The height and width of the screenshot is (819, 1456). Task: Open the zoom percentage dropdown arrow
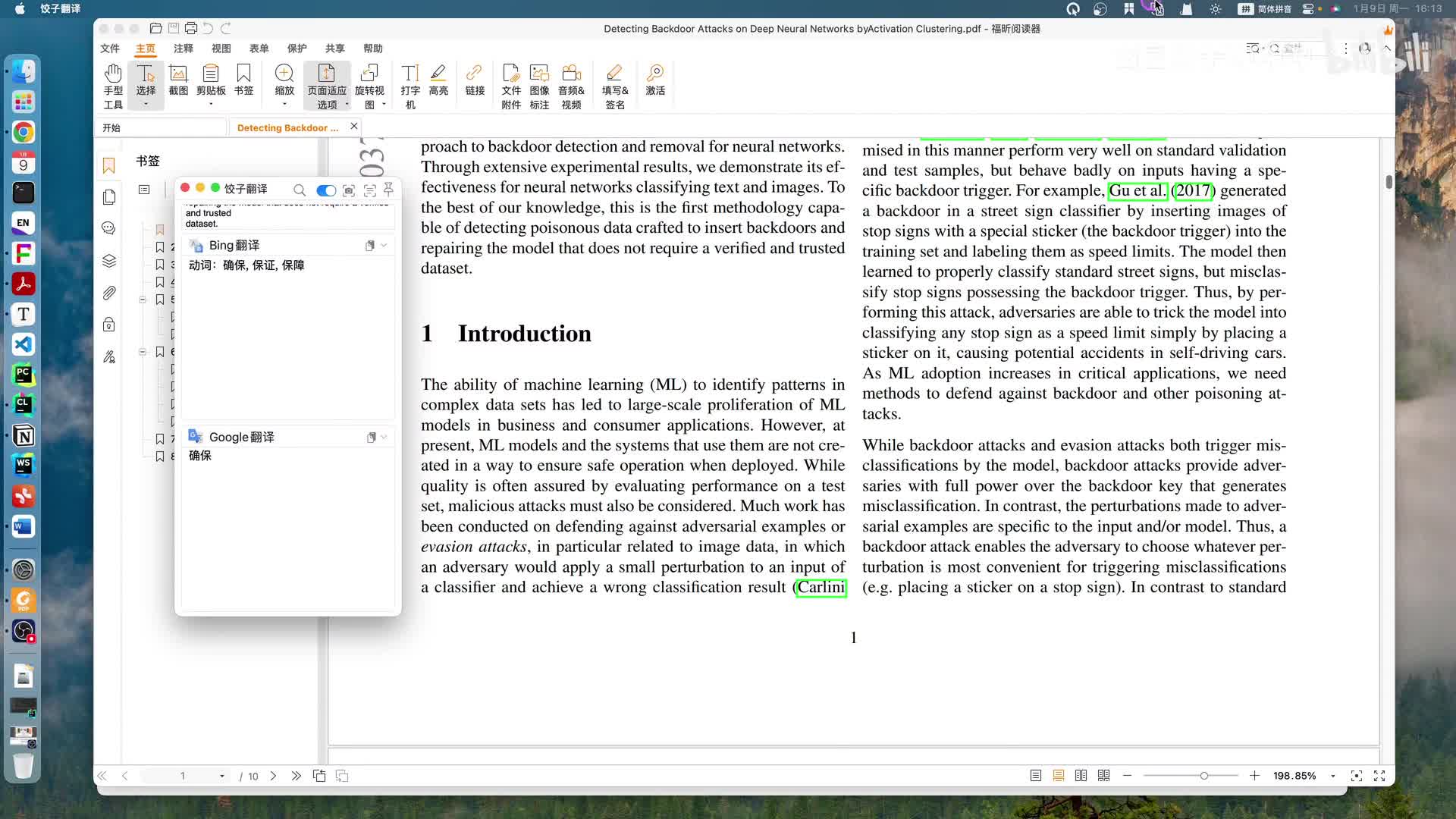[1333, 776]
